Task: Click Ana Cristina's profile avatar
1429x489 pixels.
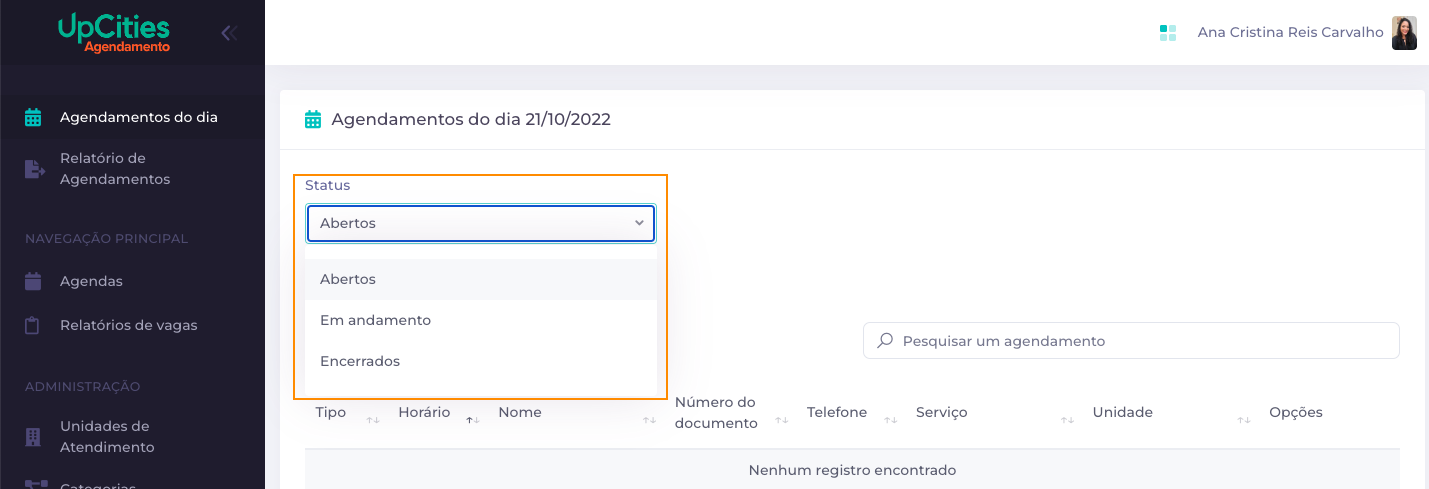Action: (x=1404, y=33)
